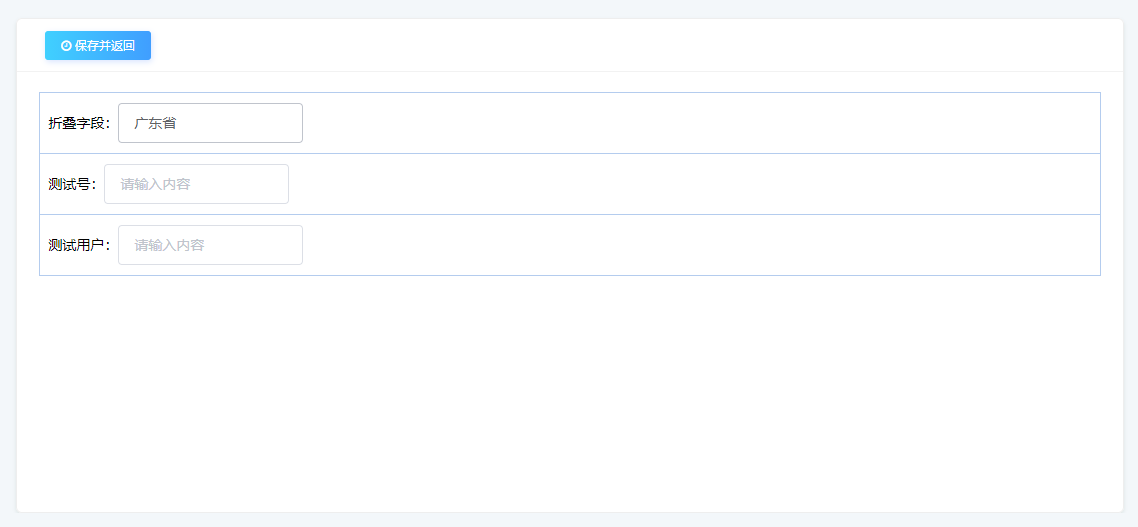The width and height of the screenshot is (1138, 527).
Task: Click the blank white panel below the form
Action: click(570, 392)
